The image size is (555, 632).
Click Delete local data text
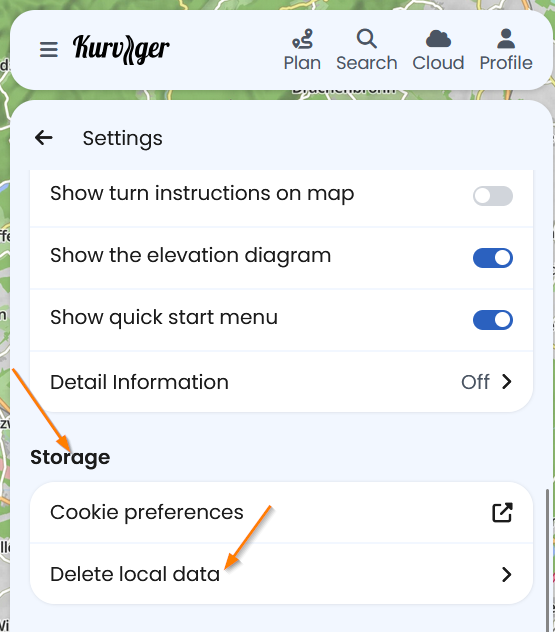135,574
